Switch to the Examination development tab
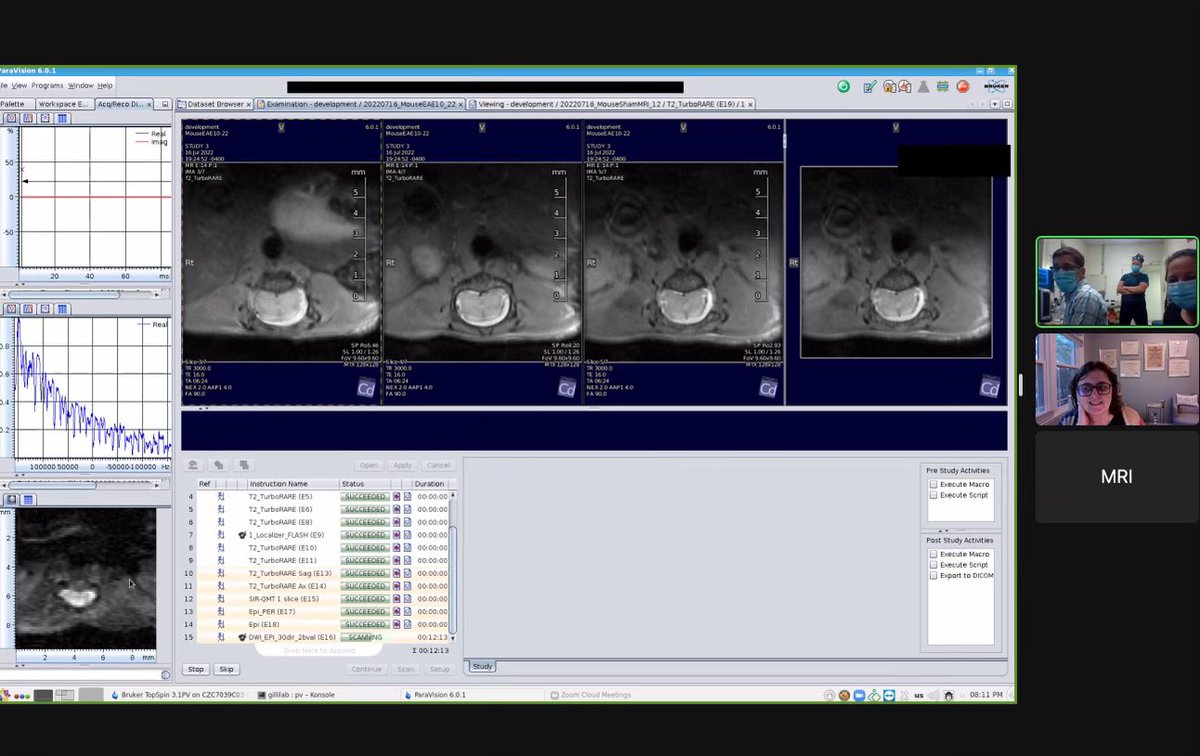Viewport: 1200px width, 756px height. pyautogui.click(x=360, y=104)
